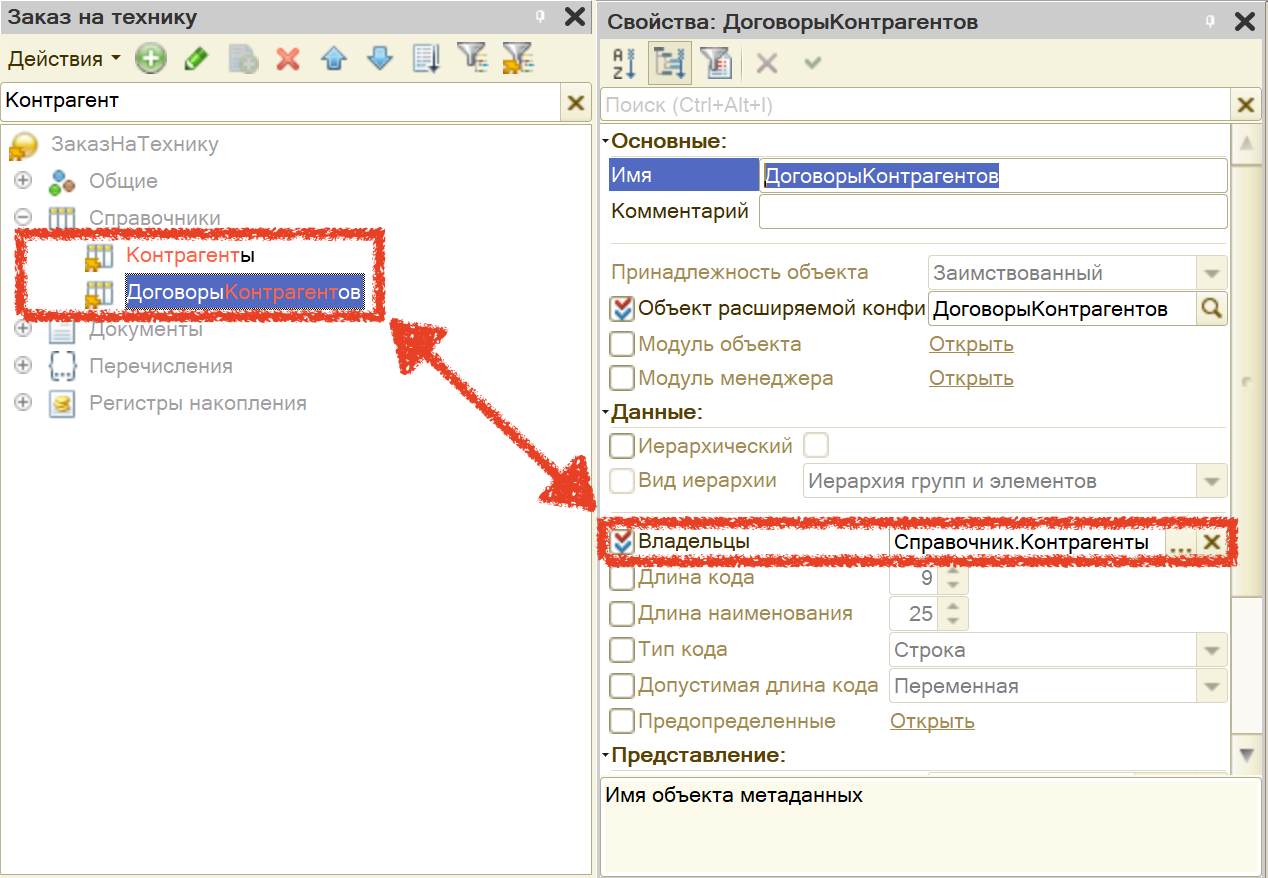Sort properties alphabetically
1268x878 pixels.
click(624, 63)
